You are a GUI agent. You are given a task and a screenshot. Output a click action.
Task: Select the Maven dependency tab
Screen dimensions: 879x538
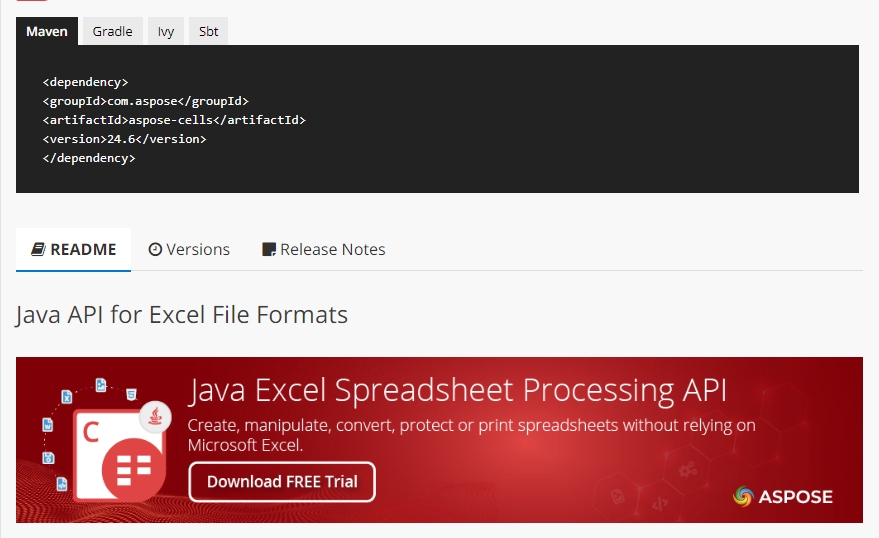coord(47,31)
